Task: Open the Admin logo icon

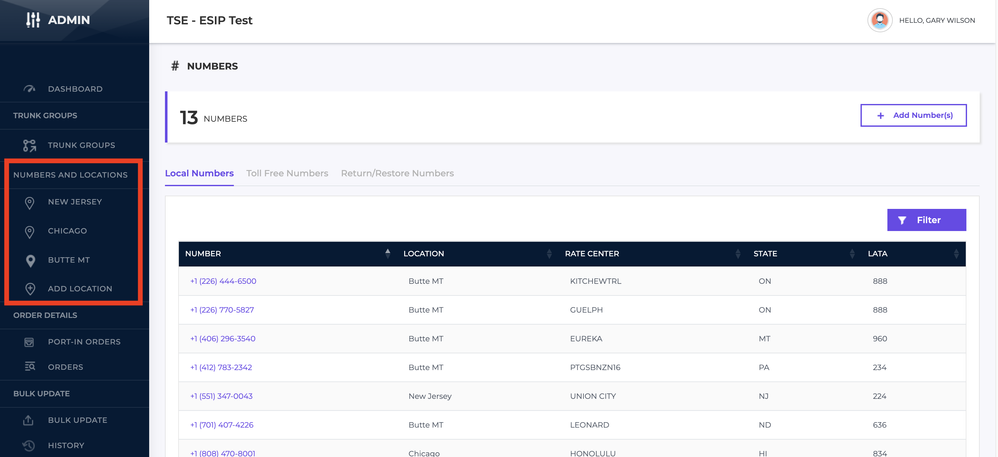Action: point(32,20)
